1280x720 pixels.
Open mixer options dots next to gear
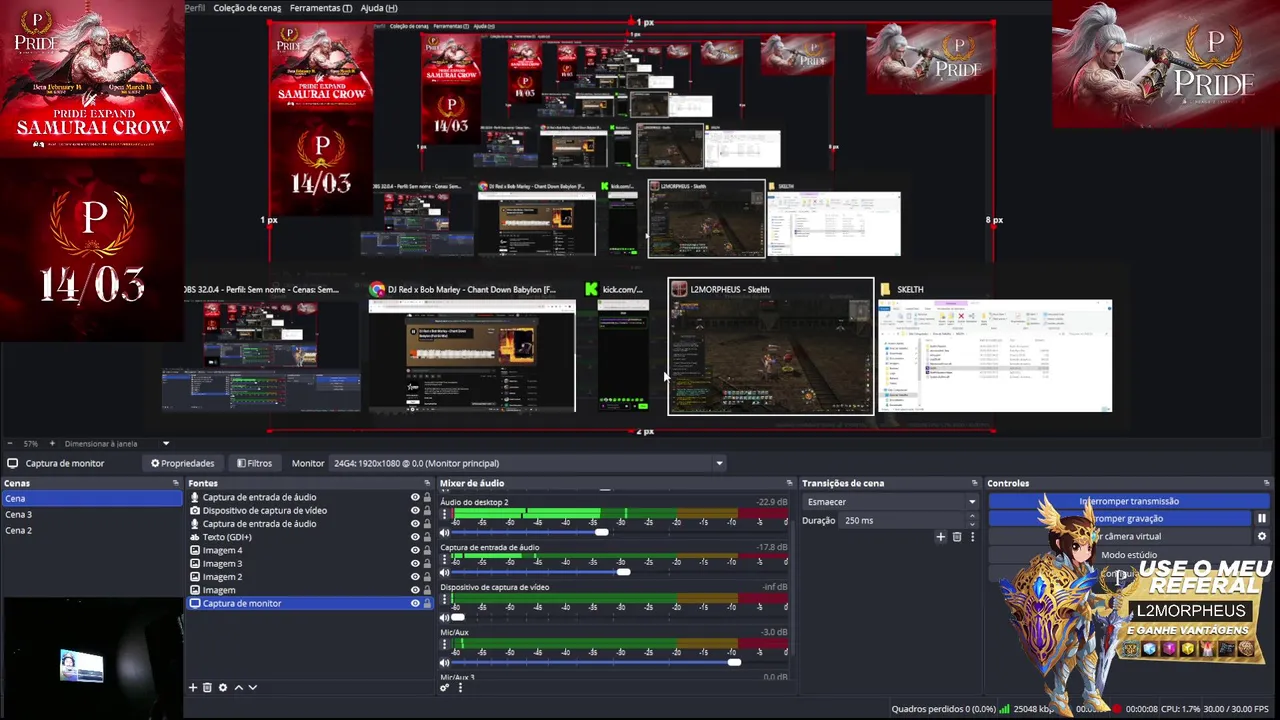pos(460,688)
